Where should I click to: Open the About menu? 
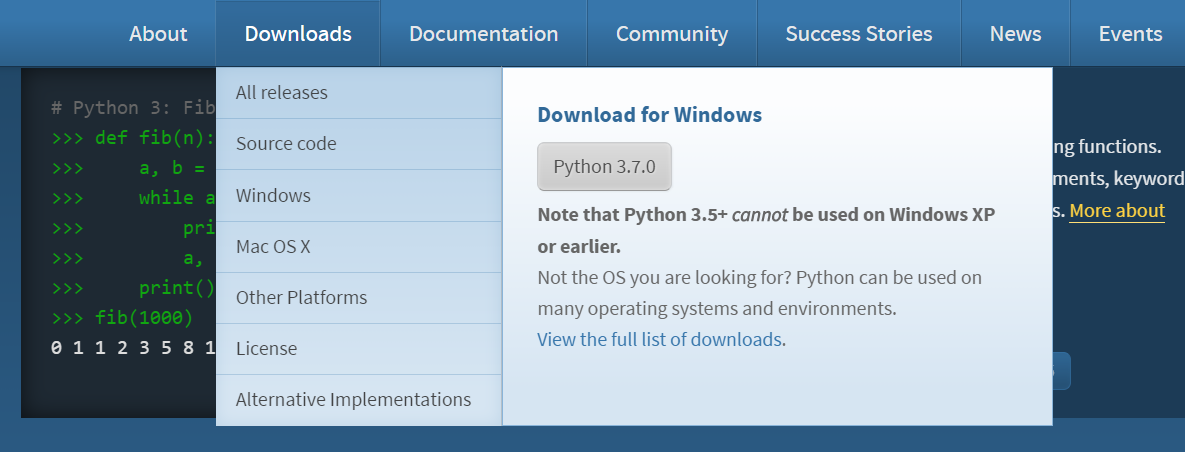coord(158,33)
